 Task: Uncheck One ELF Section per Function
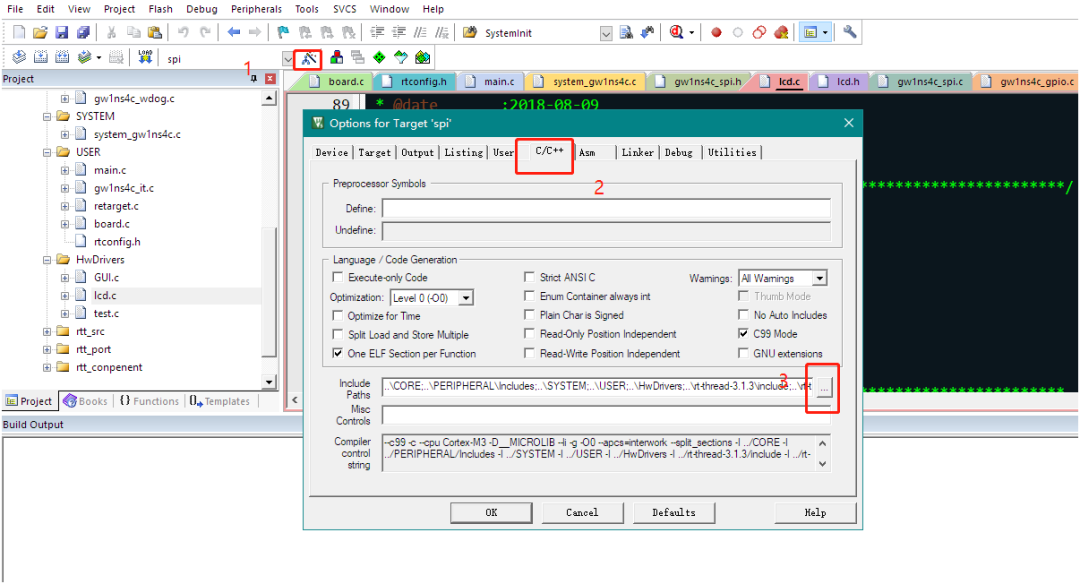pyautogui.click(x=338, y=353)
